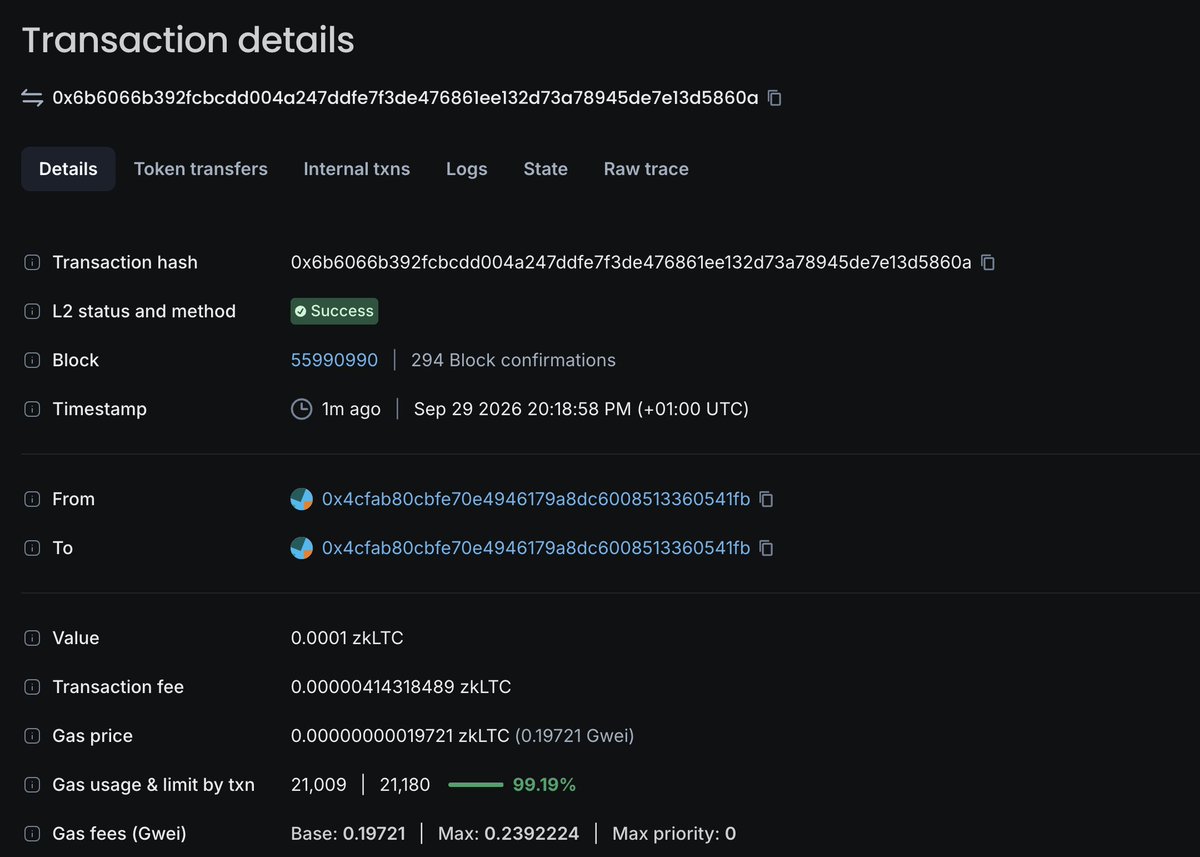
Task: Click the info icon next to To
Action: click(x=32, y=548)
